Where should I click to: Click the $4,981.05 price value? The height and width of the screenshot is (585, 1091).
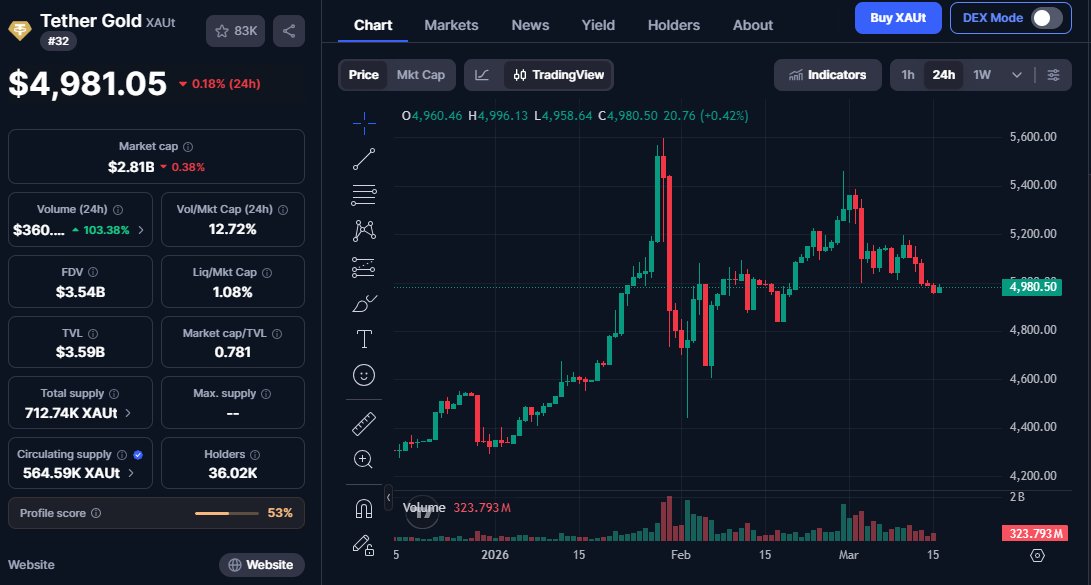[88, 83]
